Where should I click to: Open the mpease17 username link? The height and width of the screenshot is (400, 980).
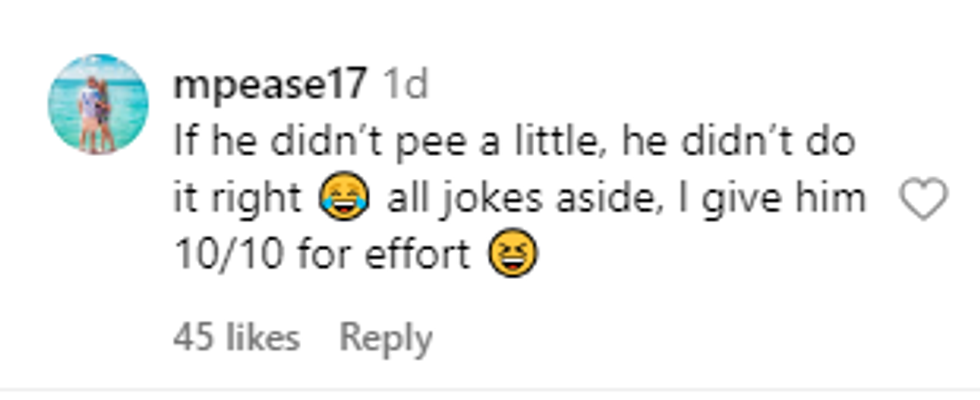(269, 86)
